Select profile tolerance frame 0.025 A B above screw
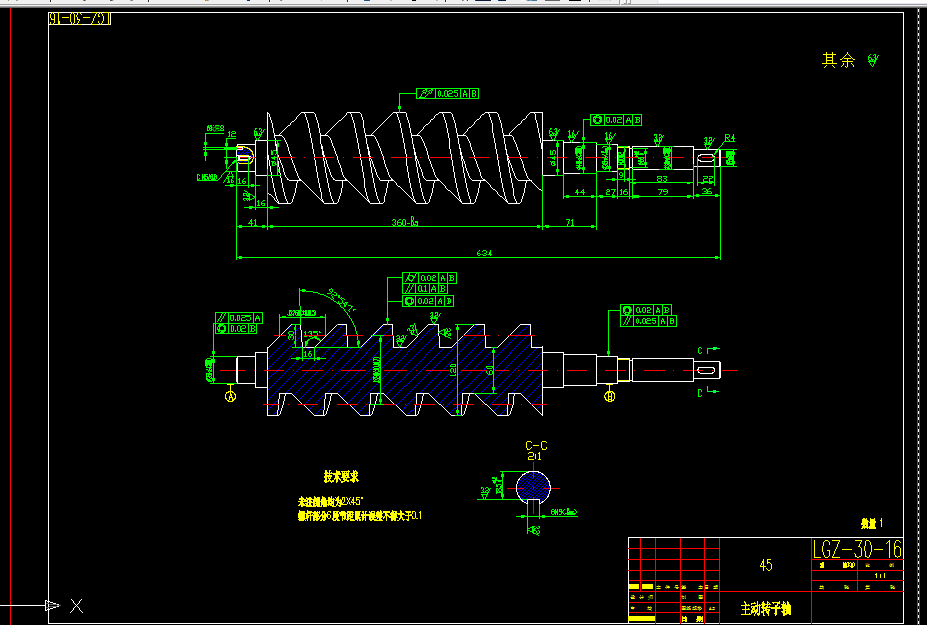This screenshot has height=625, width=927. (448, 93)
